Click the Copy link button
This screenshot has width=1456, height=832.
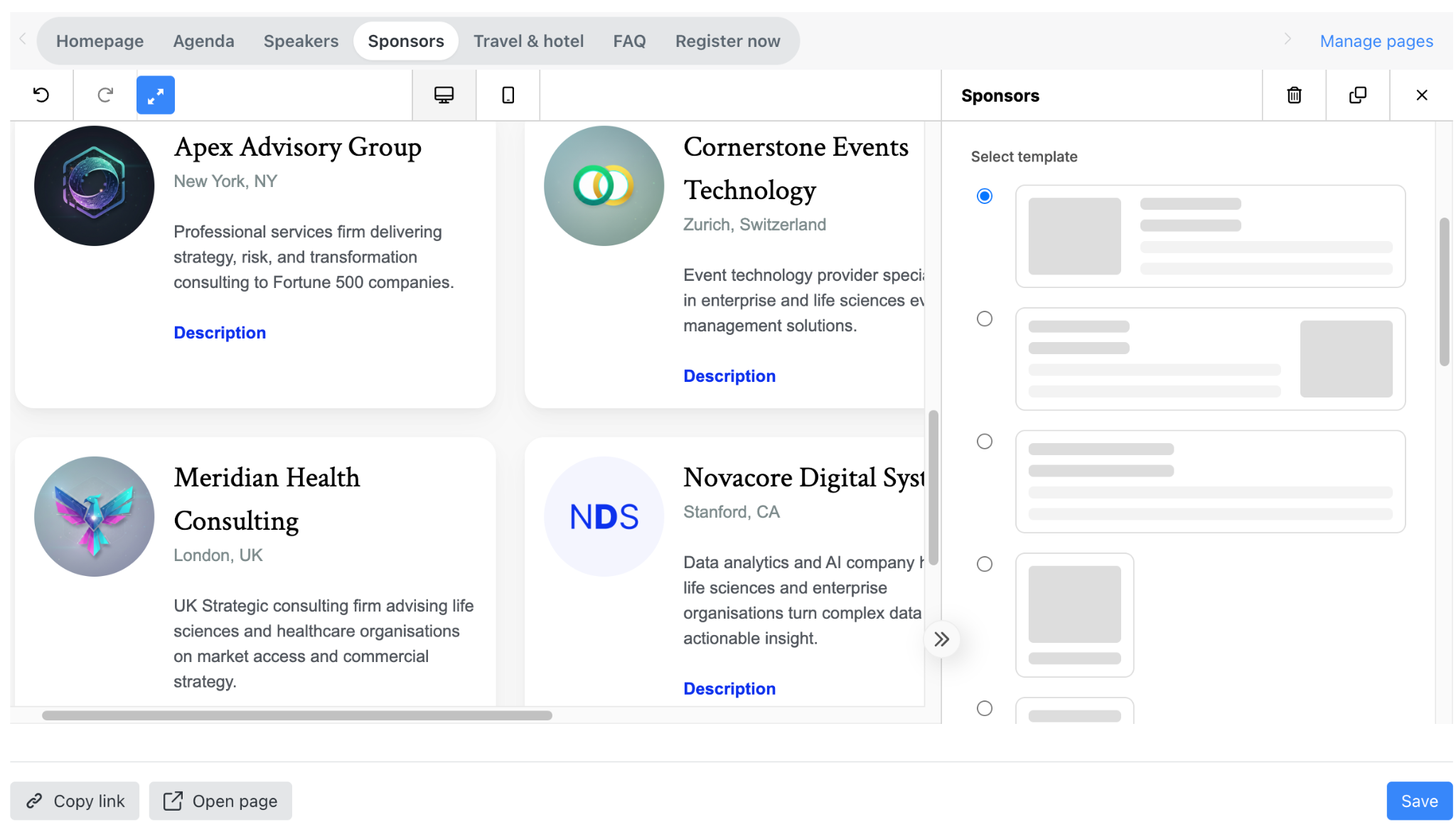tap(75, 801)
